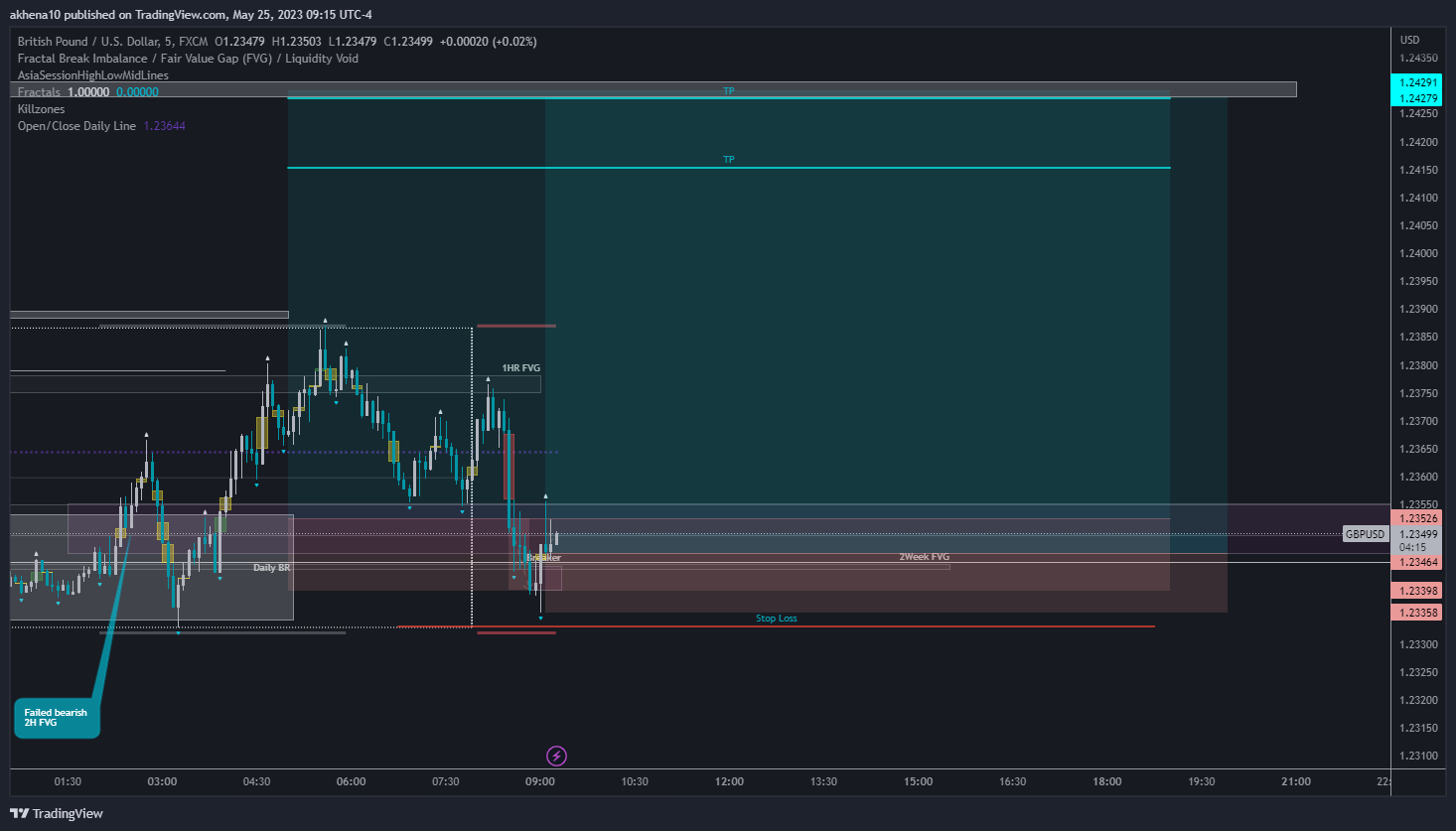This screenshot has height=831, width=1456.
Task: Click the 13:30 time axis label
Action: (823, 781)
